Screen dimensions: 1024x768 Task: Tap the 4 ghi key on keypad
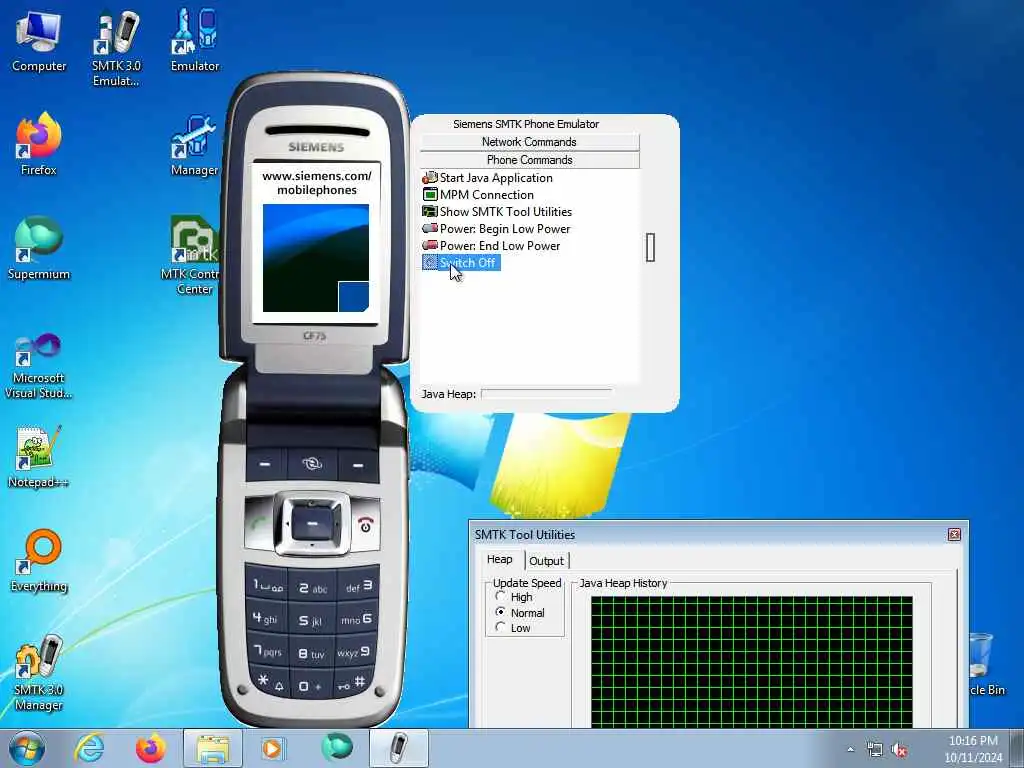pyautogui.click(x=266, y=617)
